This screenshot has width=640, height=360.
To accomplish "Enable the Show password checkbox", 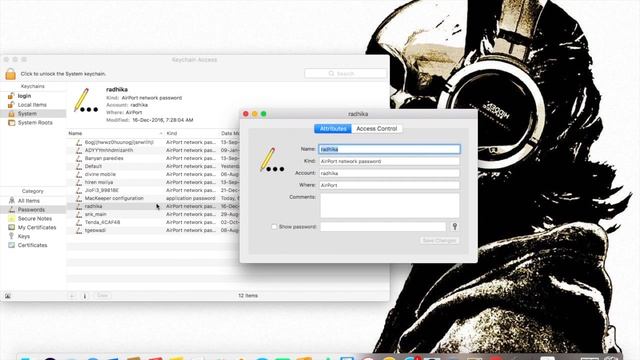I will [x=274, y=227].
